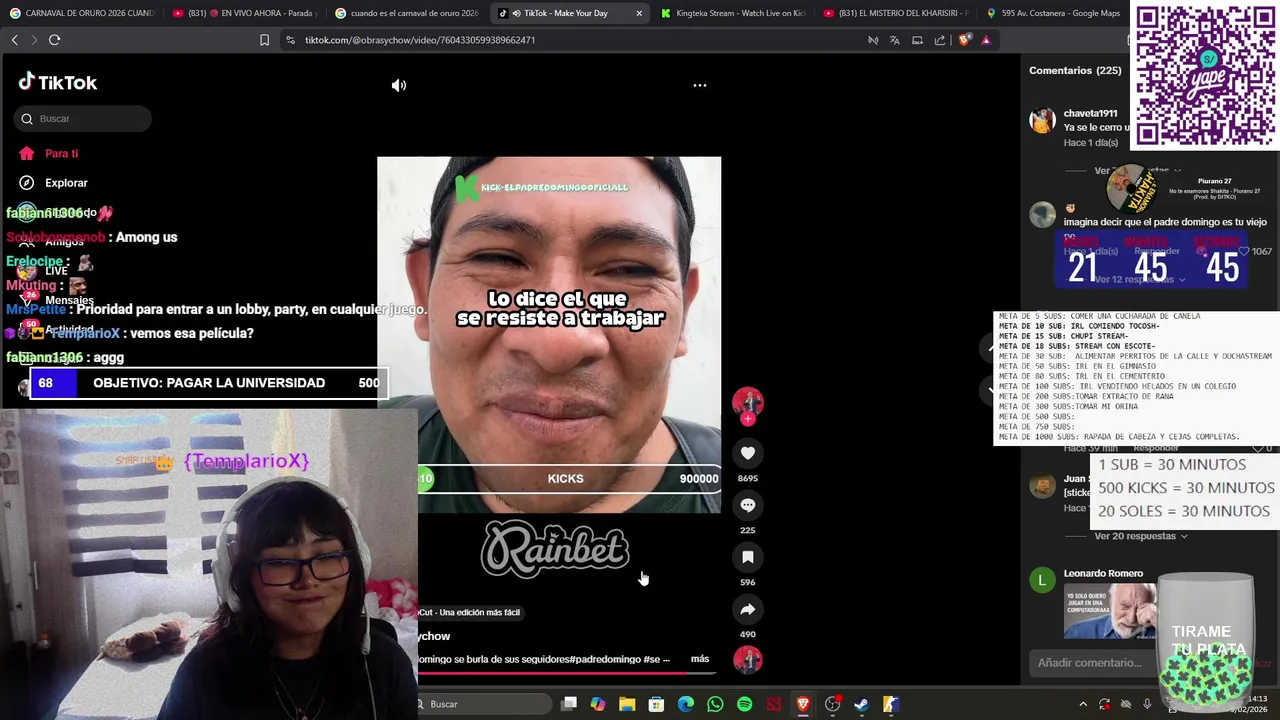This screenshot has height=720, width=1280.
Task: Open comments via the speech bubble icon
Action: coord(748,505)
